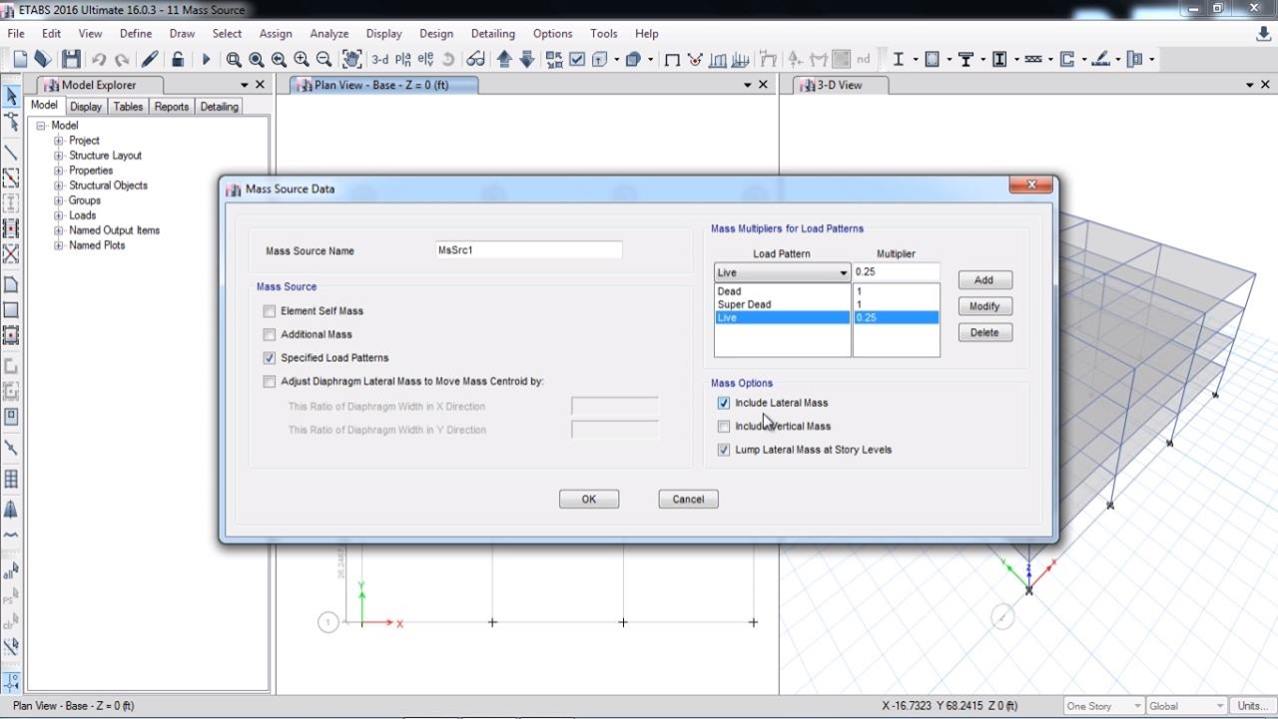
Task: Click Move Up in List arrow icon
Action: tap(504, 60)
